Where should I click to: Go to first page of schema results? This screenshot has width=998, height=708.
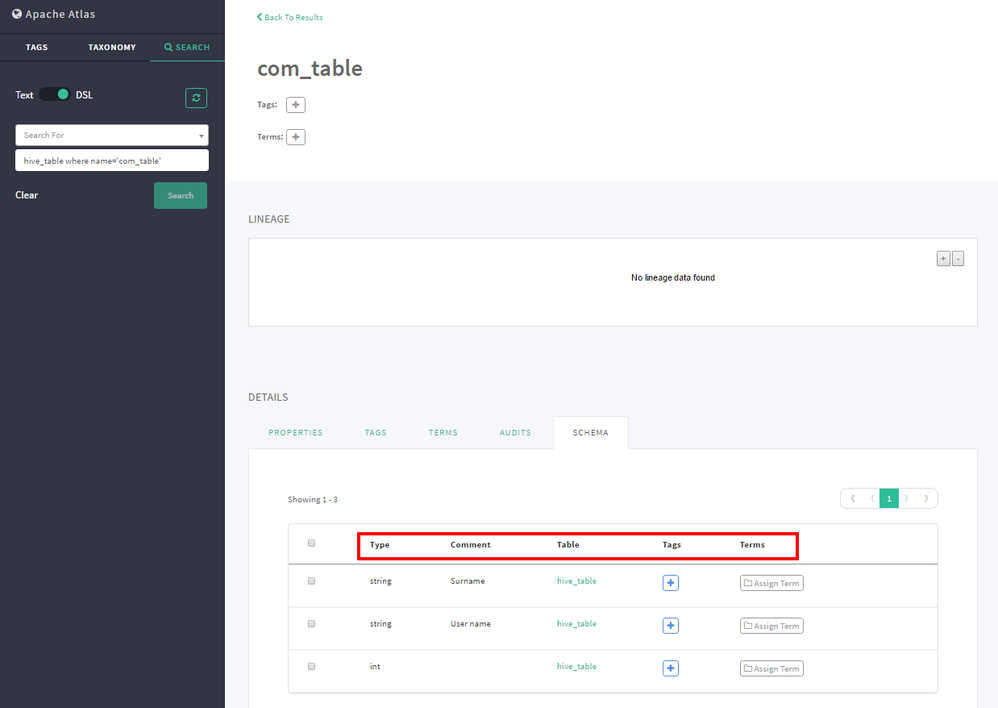pyautogui.click(x=852, y=499)
